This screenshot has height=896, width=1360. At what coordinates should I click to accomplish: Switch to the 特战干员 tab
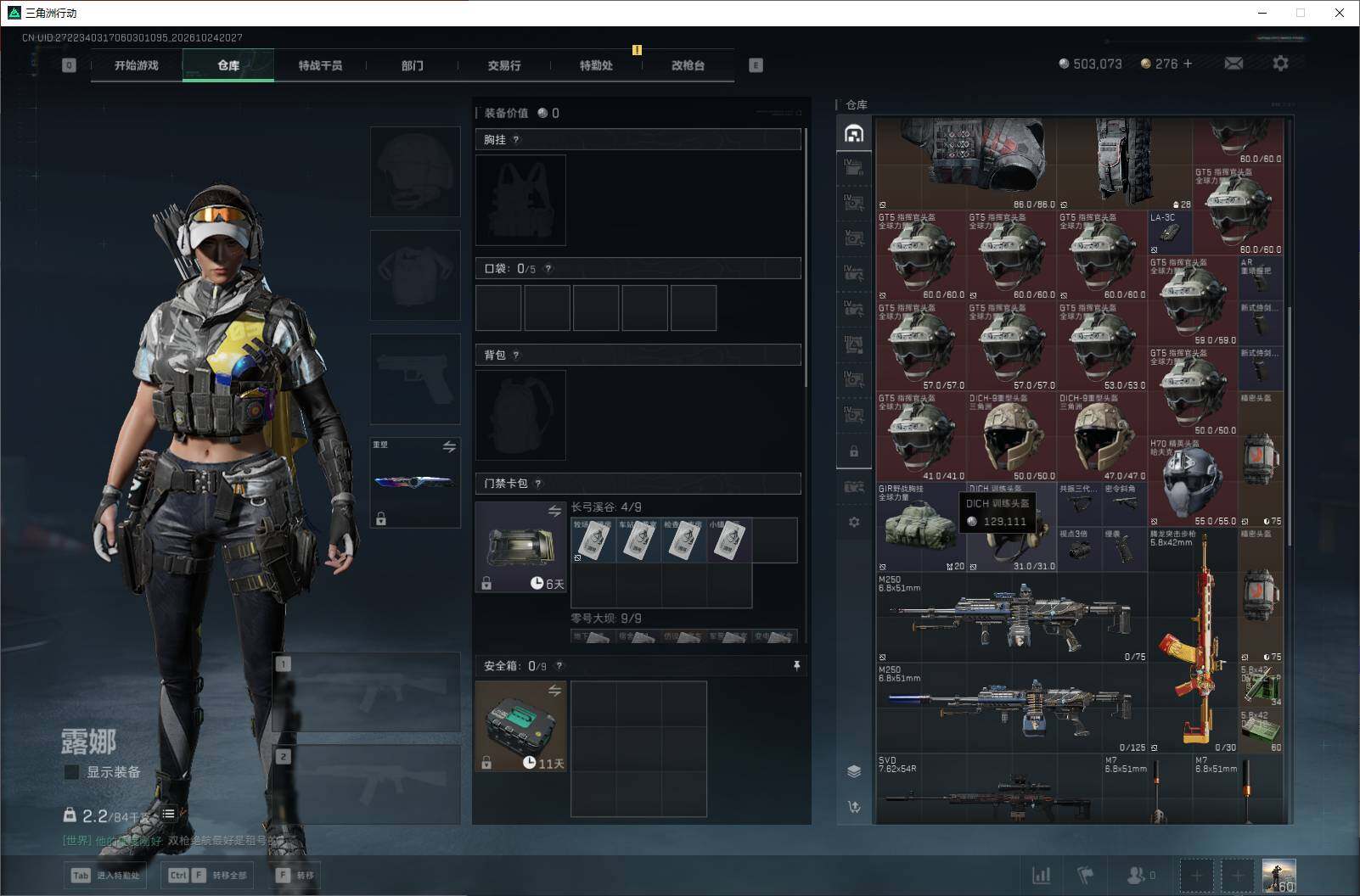pos(320,65)
